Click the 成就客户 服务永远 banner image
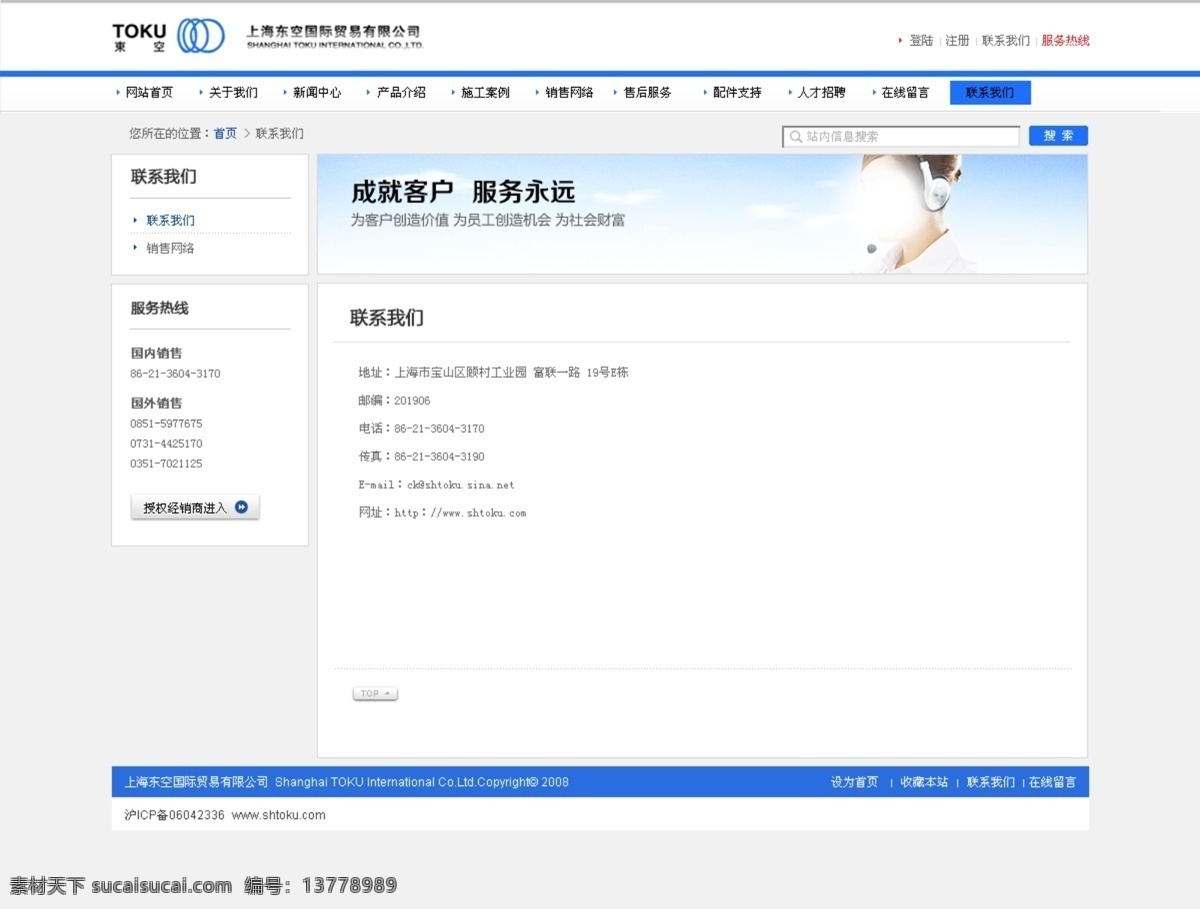The image size is (1200, 909). point(702,214)
